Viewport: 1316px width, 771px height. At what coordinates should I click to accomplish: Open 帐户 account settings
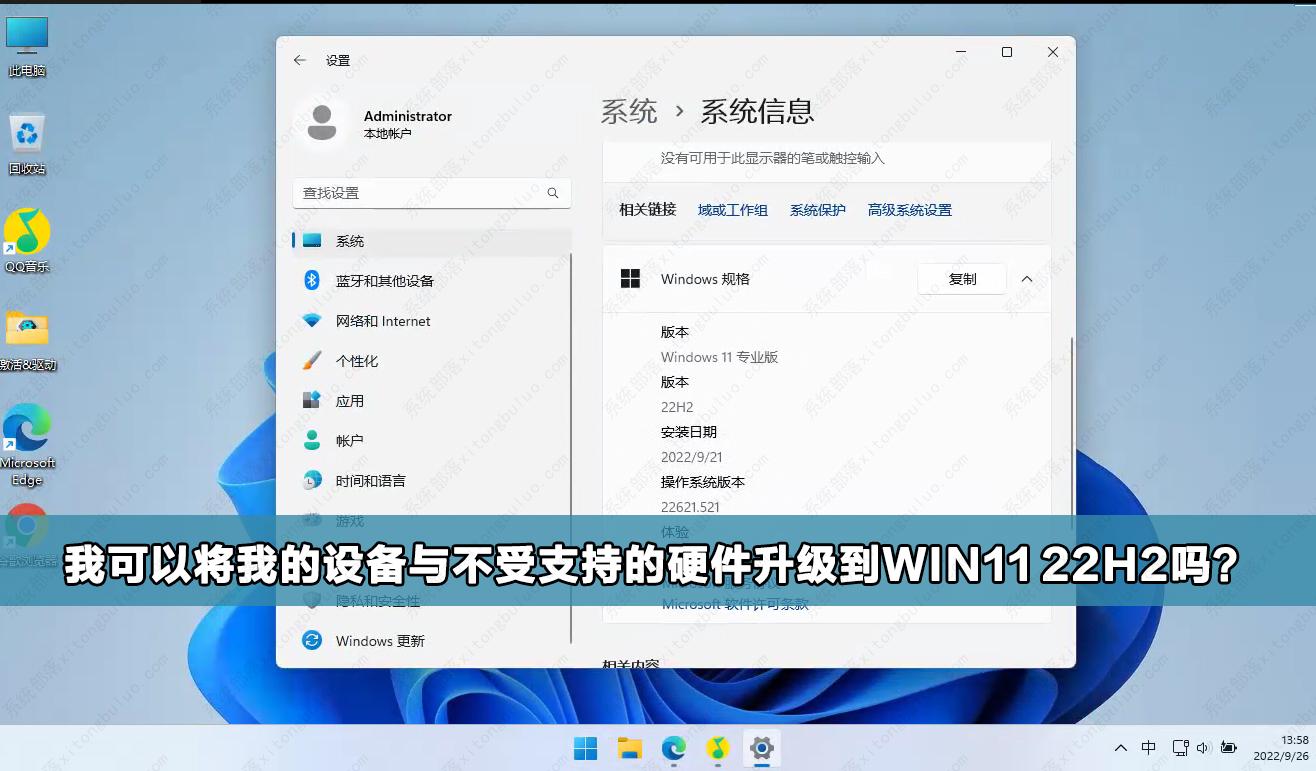pyautogui.click(x=351, y=440)
